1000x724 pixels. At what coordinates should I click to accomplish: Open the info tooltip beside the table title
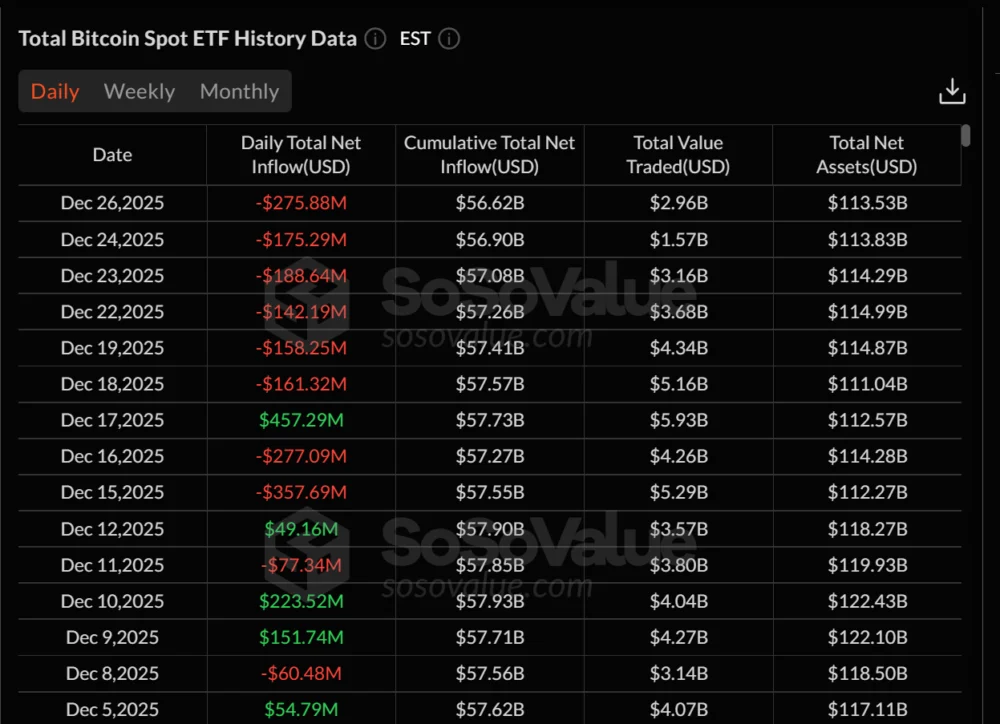[375, 39]
